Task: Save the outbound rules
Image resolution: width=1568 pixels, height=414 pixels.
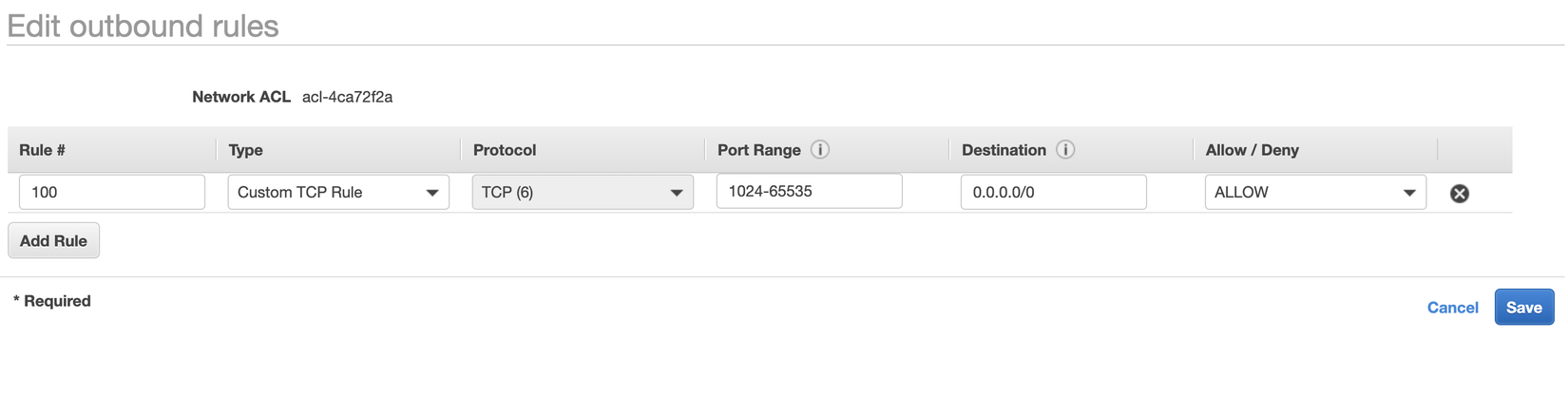Action: click(x=1523, y=308)
